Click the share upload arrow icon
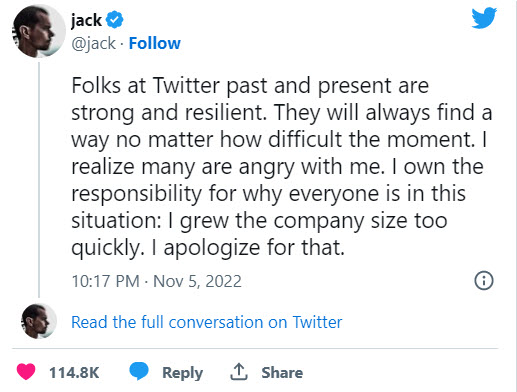The height and width of the screenshot is (392, 517). click(x=239, y=372)
